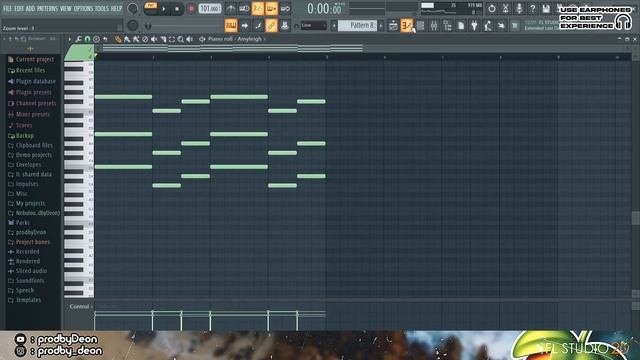Click the scissors audio editor icon

pos(505,8)
